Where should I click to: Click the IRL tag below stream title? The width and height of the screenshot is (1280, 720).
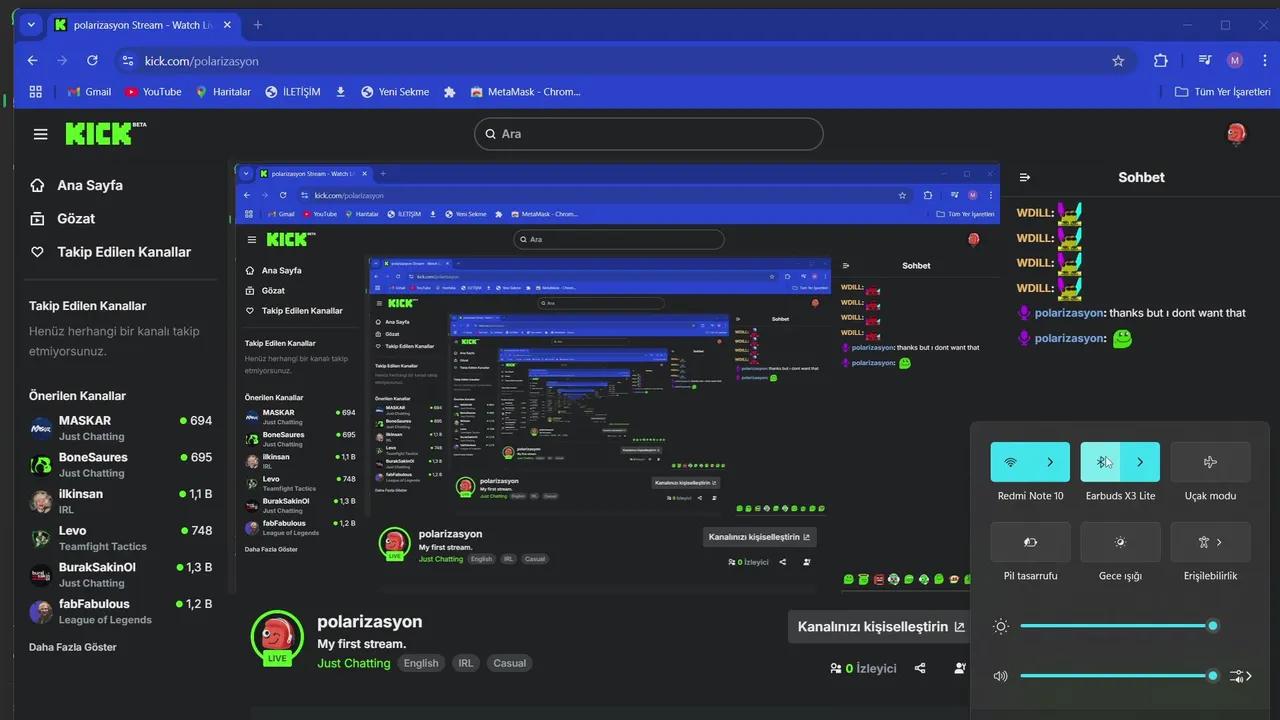465,663
